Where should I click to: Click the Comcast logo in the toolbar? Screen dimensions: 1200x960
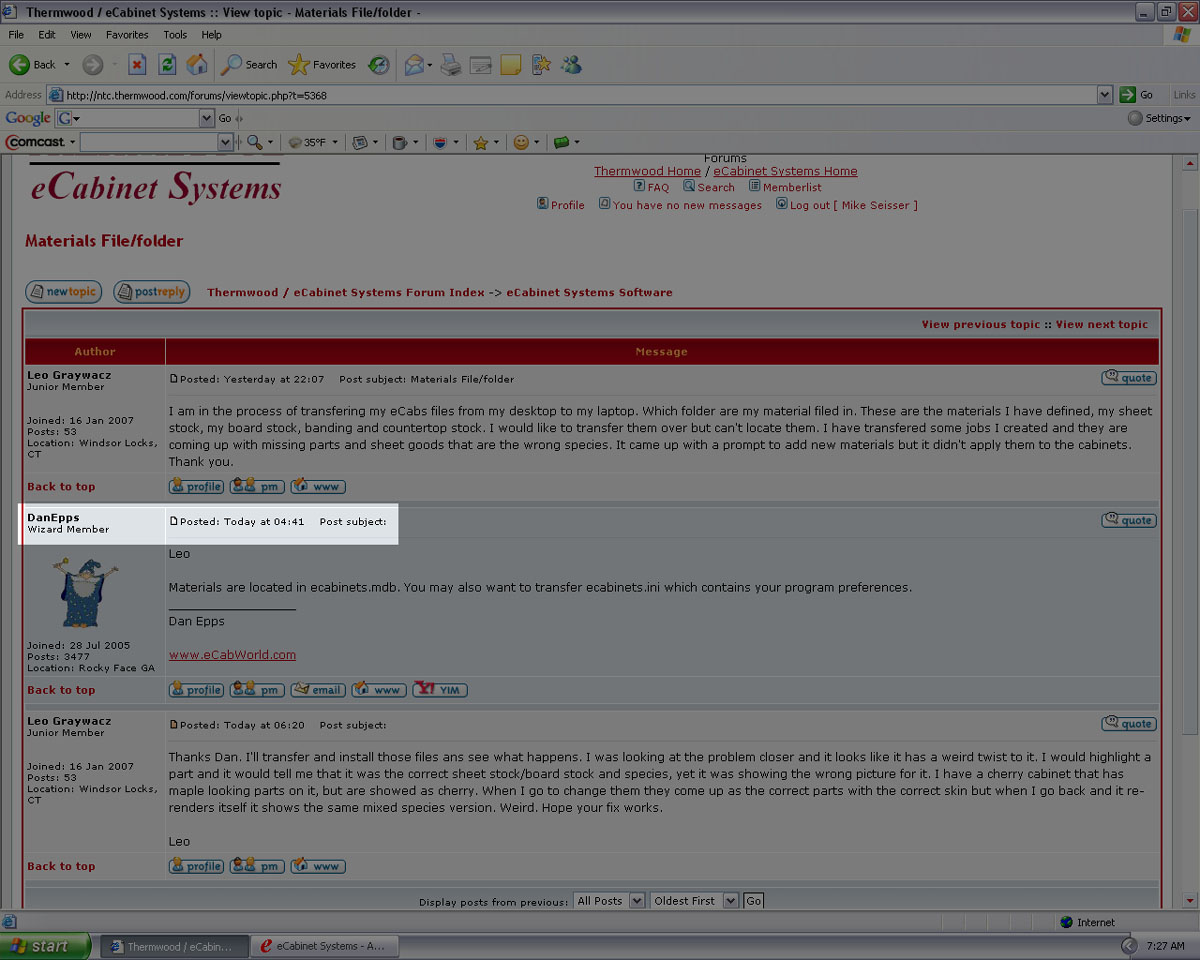(x=35, y=142)
